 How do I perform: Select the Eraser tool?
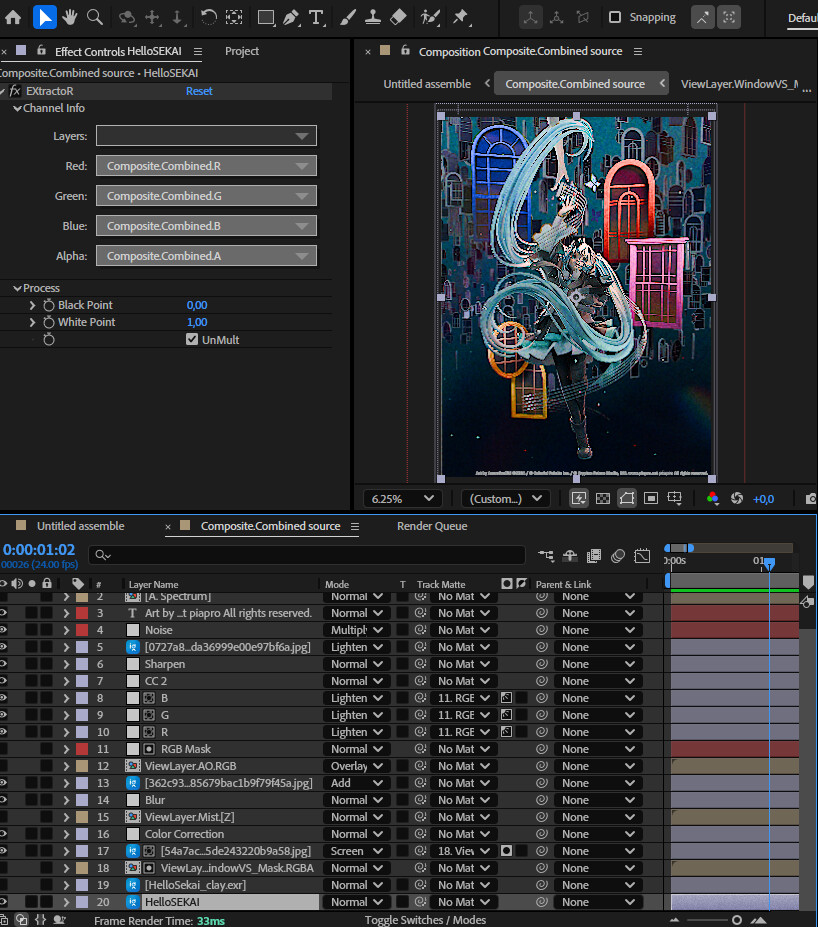398,17
